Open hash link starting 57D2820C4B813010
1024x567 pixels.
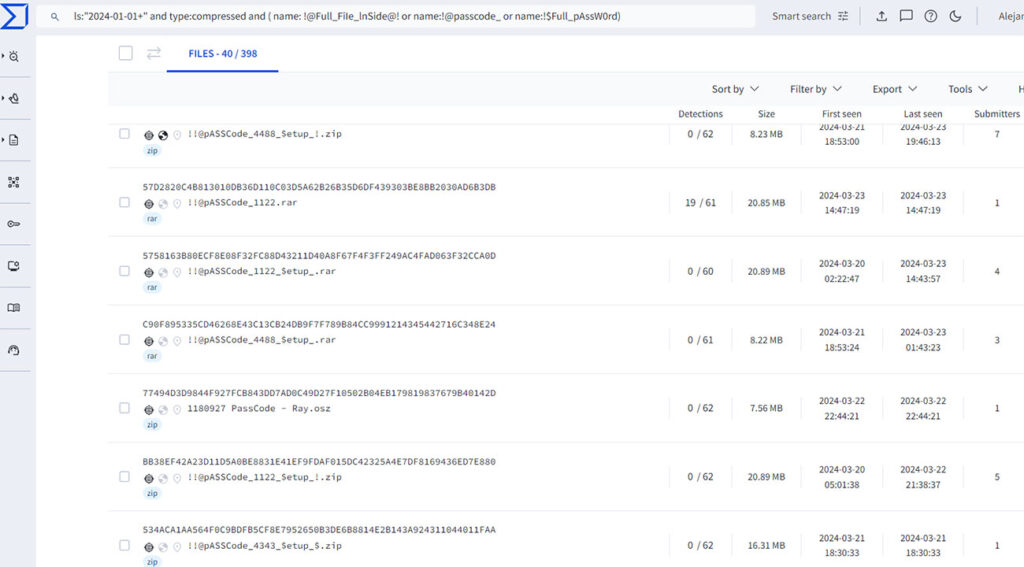tap(319, 187)
